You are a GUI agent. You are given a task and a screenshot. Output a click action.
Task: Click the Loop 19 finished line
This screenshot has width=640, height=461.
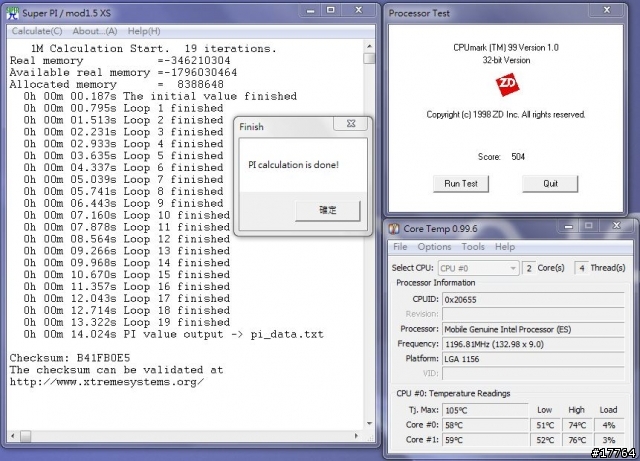click(127, 322)
